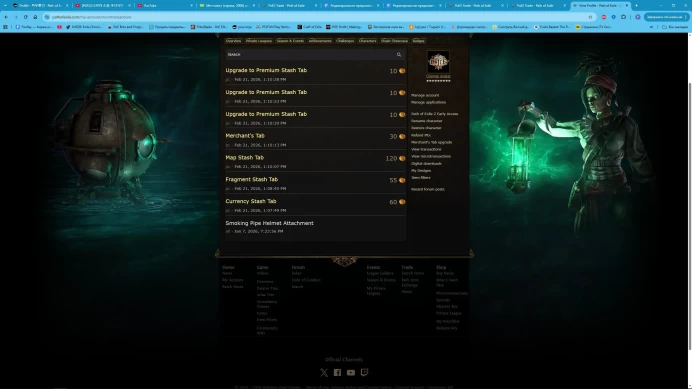This screenshot has height=389, width=692.
Task: Click the browser profile avatar icon
Action: [x=638, y=17]
